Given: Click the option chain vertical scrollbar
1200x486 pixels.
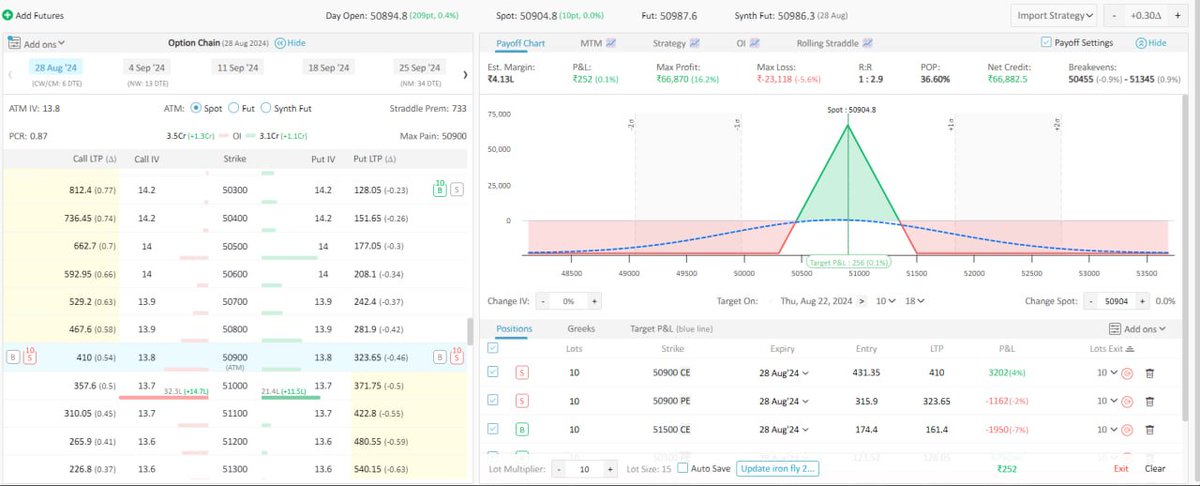Looking at the screenshot, I should click(x=471, y=331).
